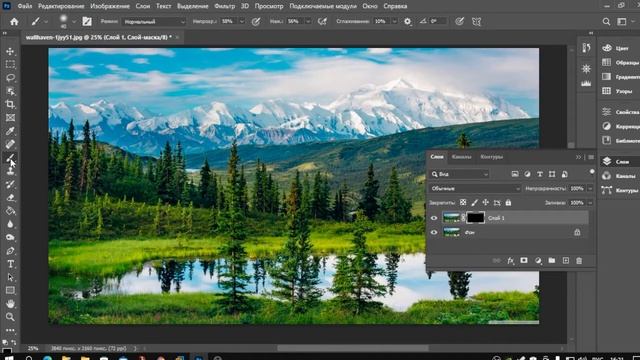This screenshot has height=360, width=640.
Task: Select the Rectangular Marquee tool
Action: [10, 64]
